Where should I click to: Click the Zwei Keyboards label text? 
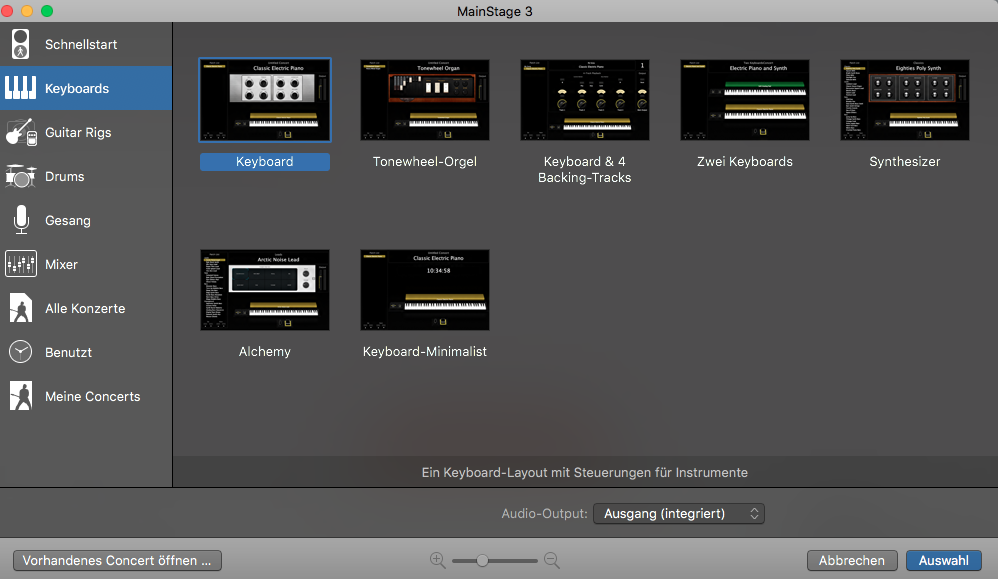pos(745,162)
